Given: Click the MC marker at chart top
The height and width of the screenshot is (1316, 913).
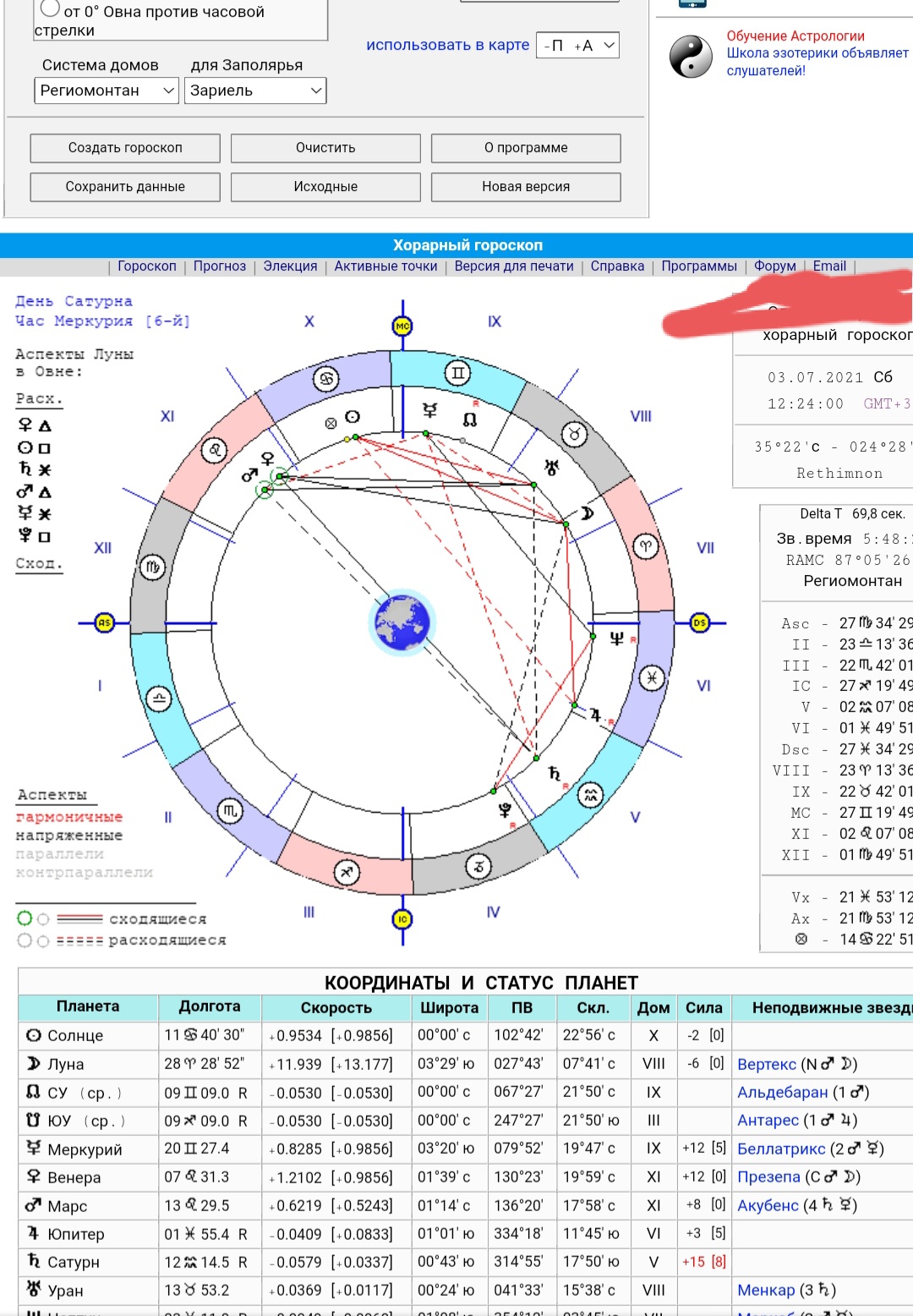Looking at the screenshot, I should [402, 326].
